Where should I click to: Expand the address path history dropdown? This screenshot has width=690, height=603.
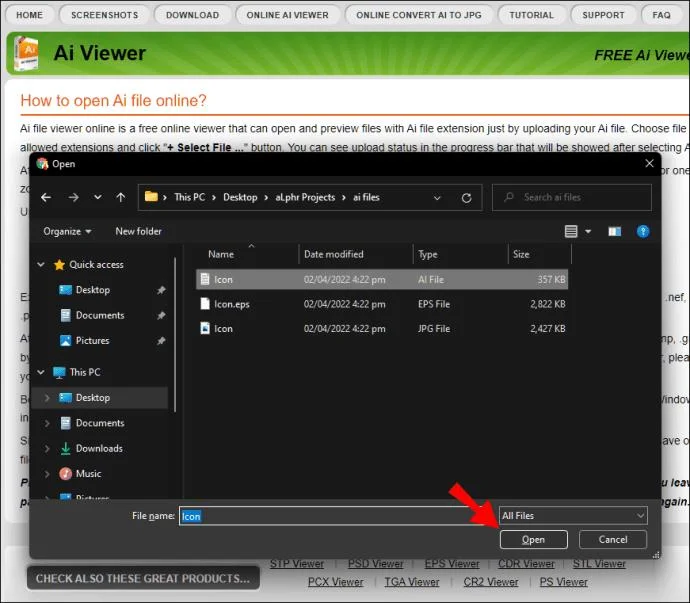(x=437, y=198)
